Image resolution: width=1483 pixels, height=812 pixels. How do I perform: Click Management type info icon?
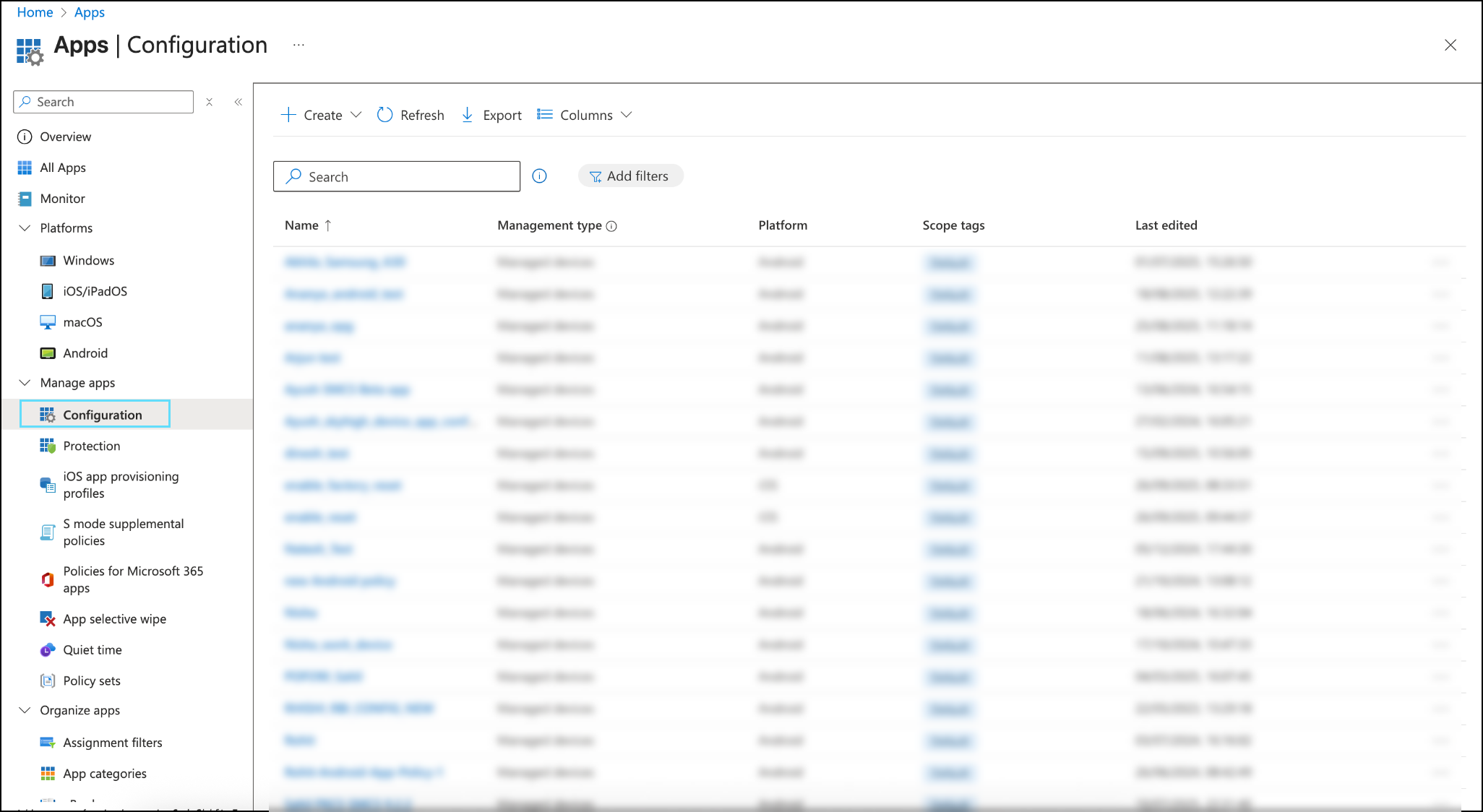[x=611, y=226]
